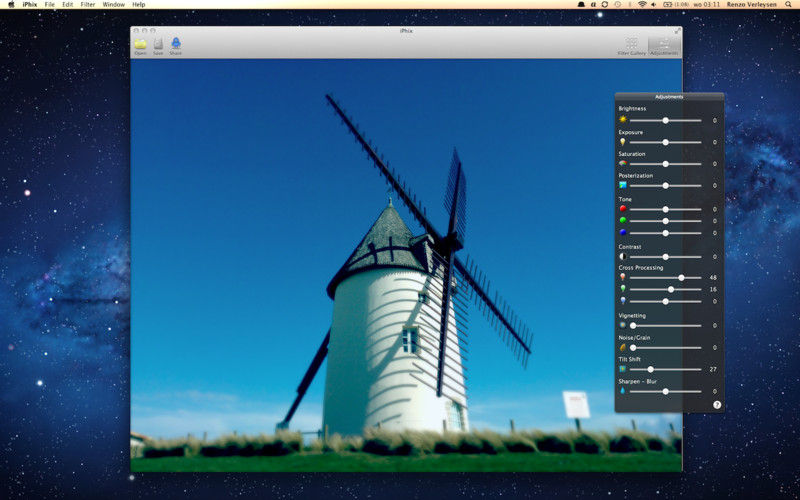Click the Posterization icon
800x500 pixels.
pos(622,185)
